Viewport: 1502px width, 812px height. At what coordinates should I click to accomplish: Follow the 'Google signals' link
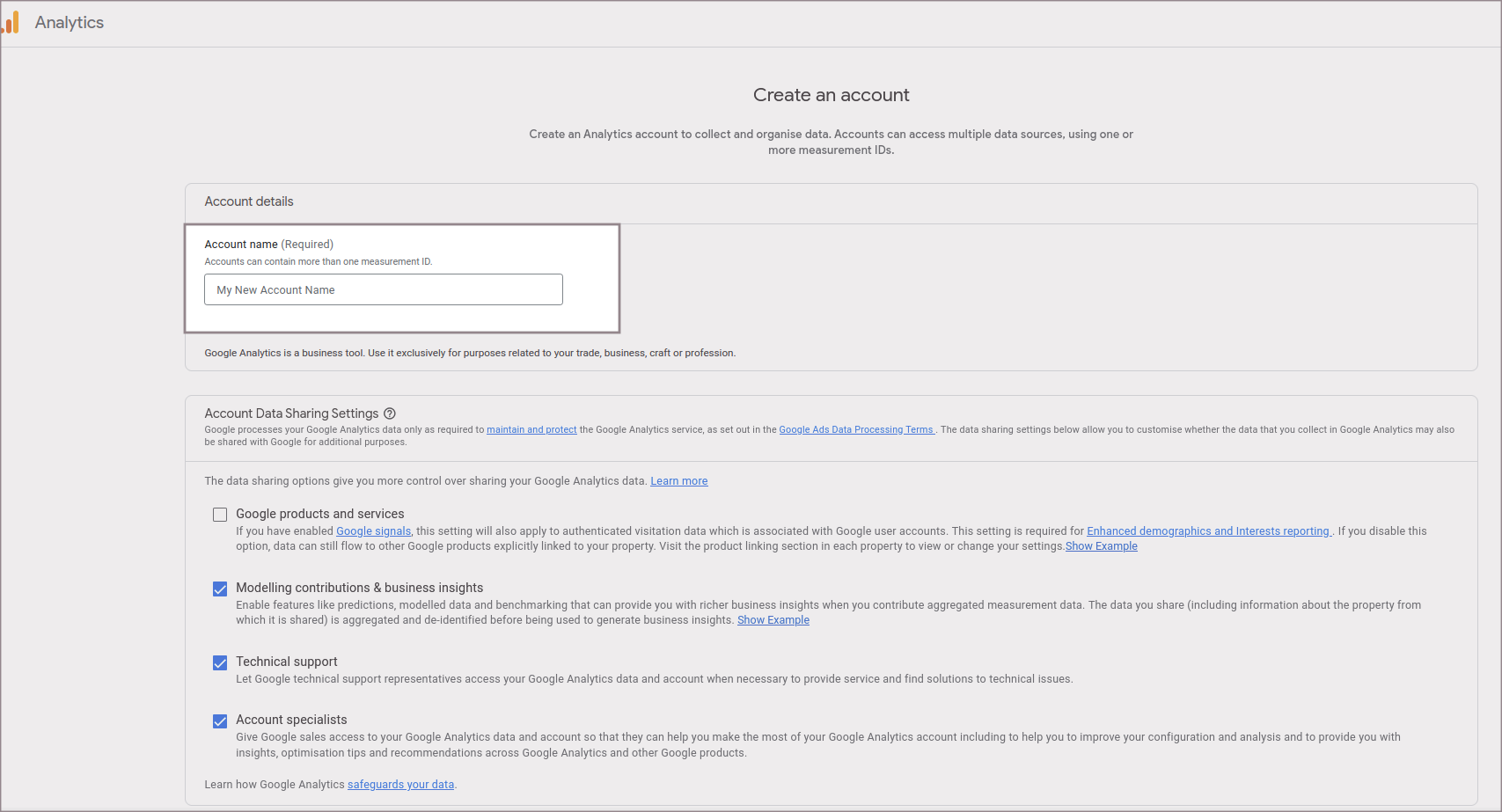click(x=373, y=531)
